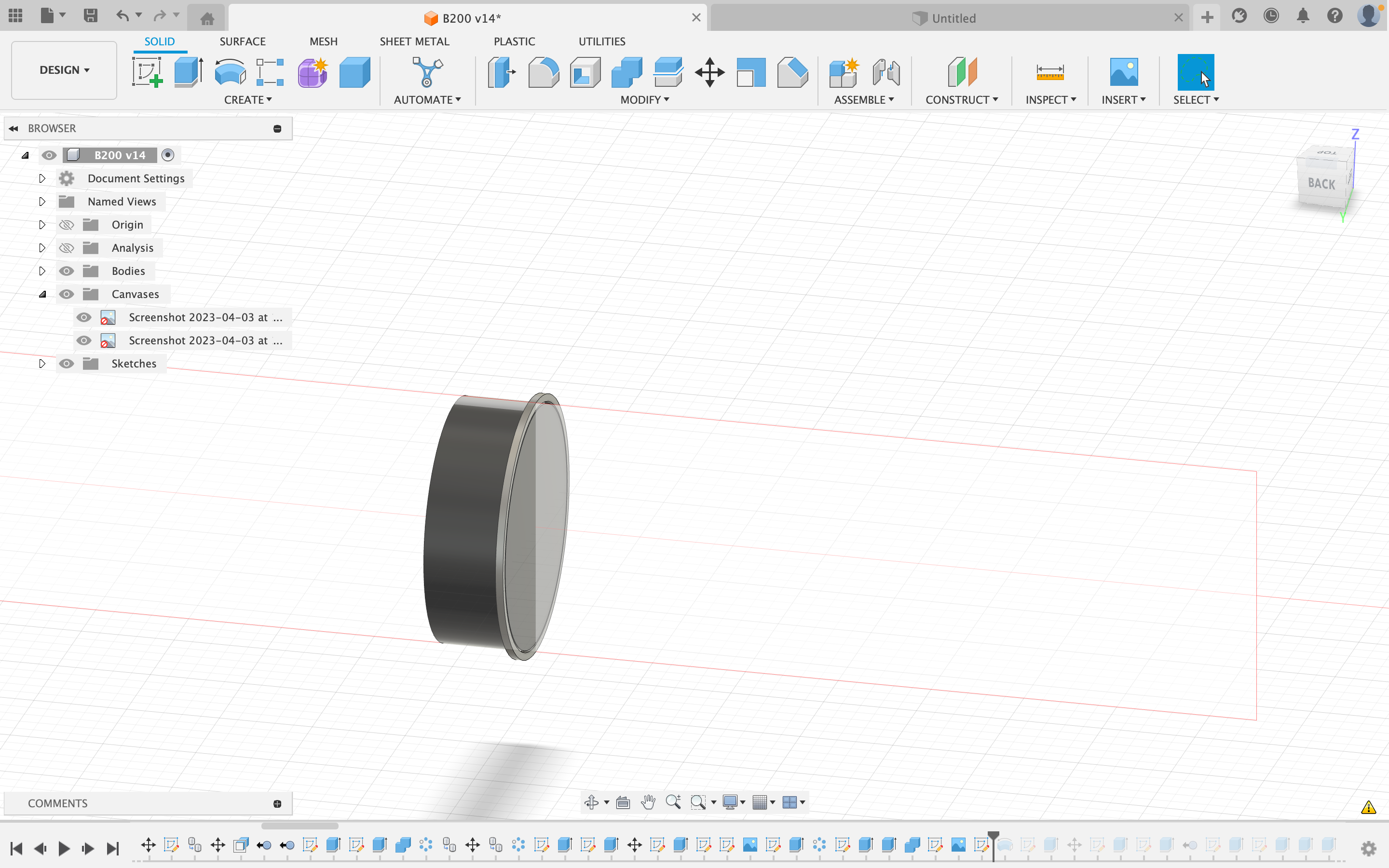Open the Measure tool
Screen dimensions: 1389x868
[1050, 72]
